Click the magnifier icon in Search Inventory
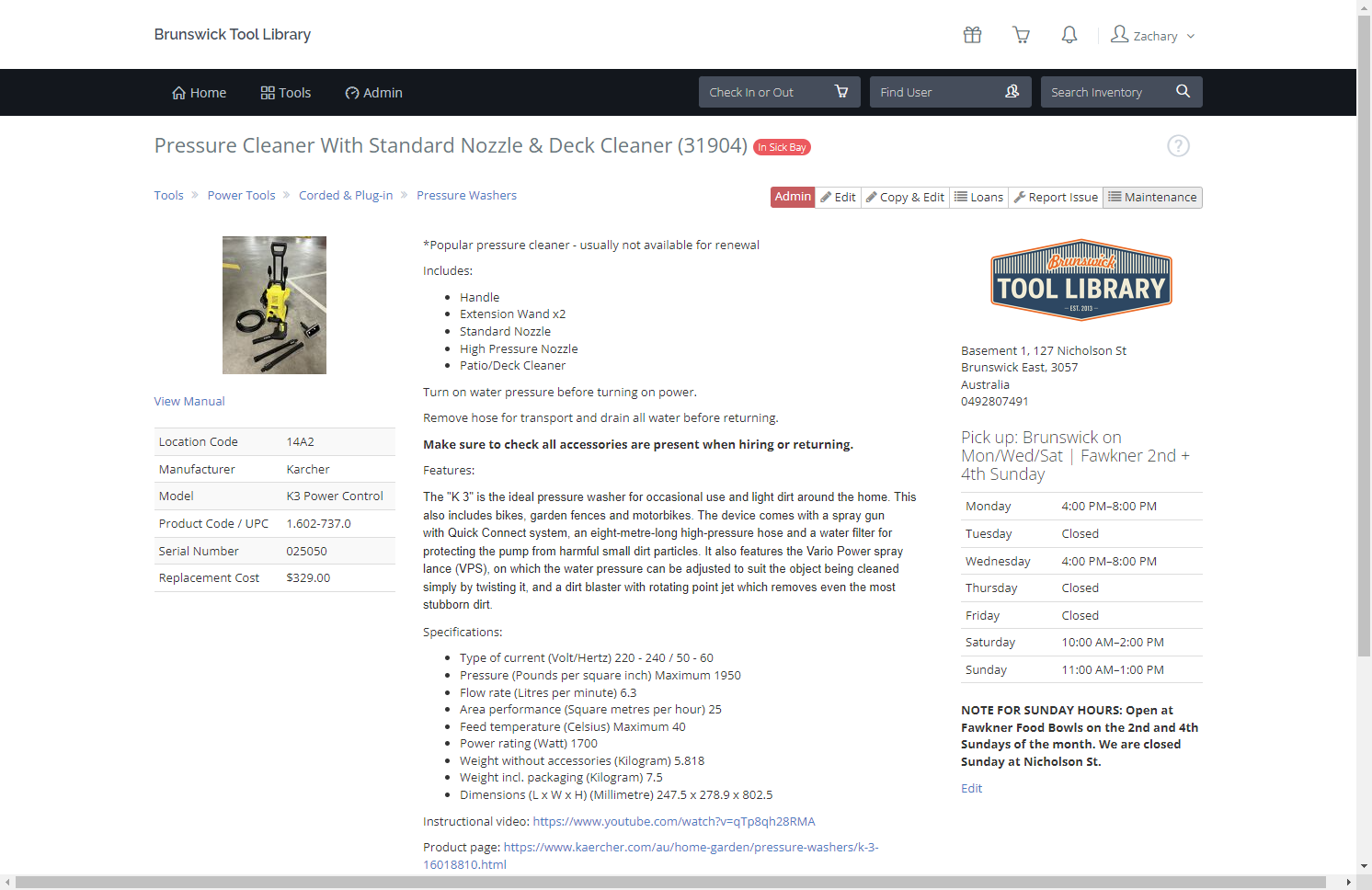This screenshot has width=1372, height=890. click(1183, 91)
